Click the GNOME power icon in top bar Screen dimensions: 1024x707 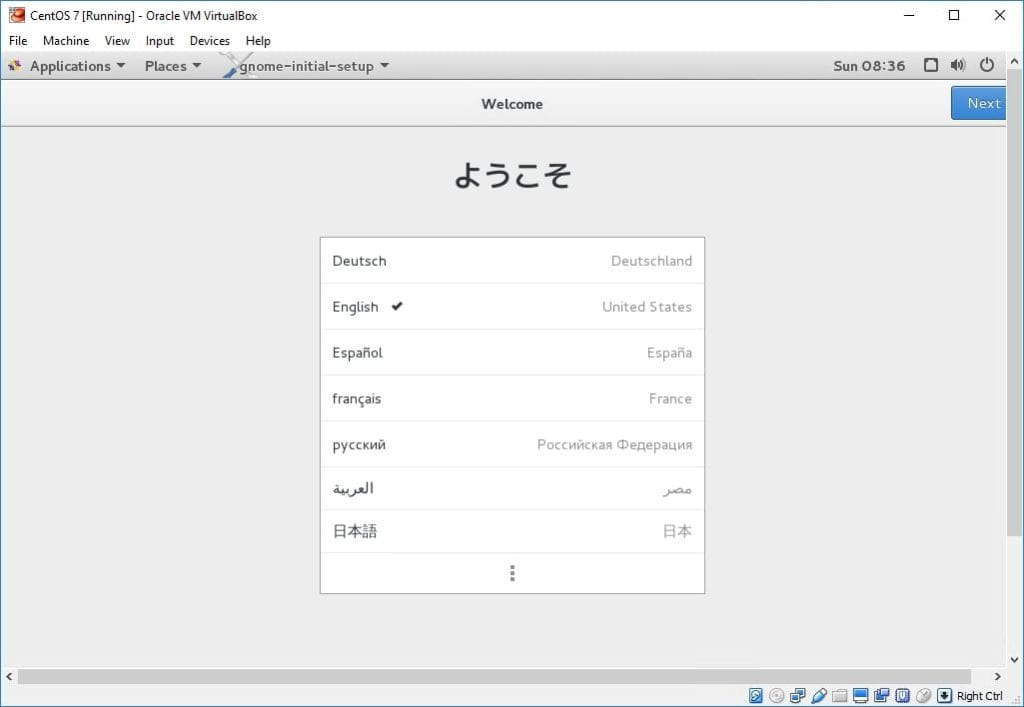coord(987,66)
